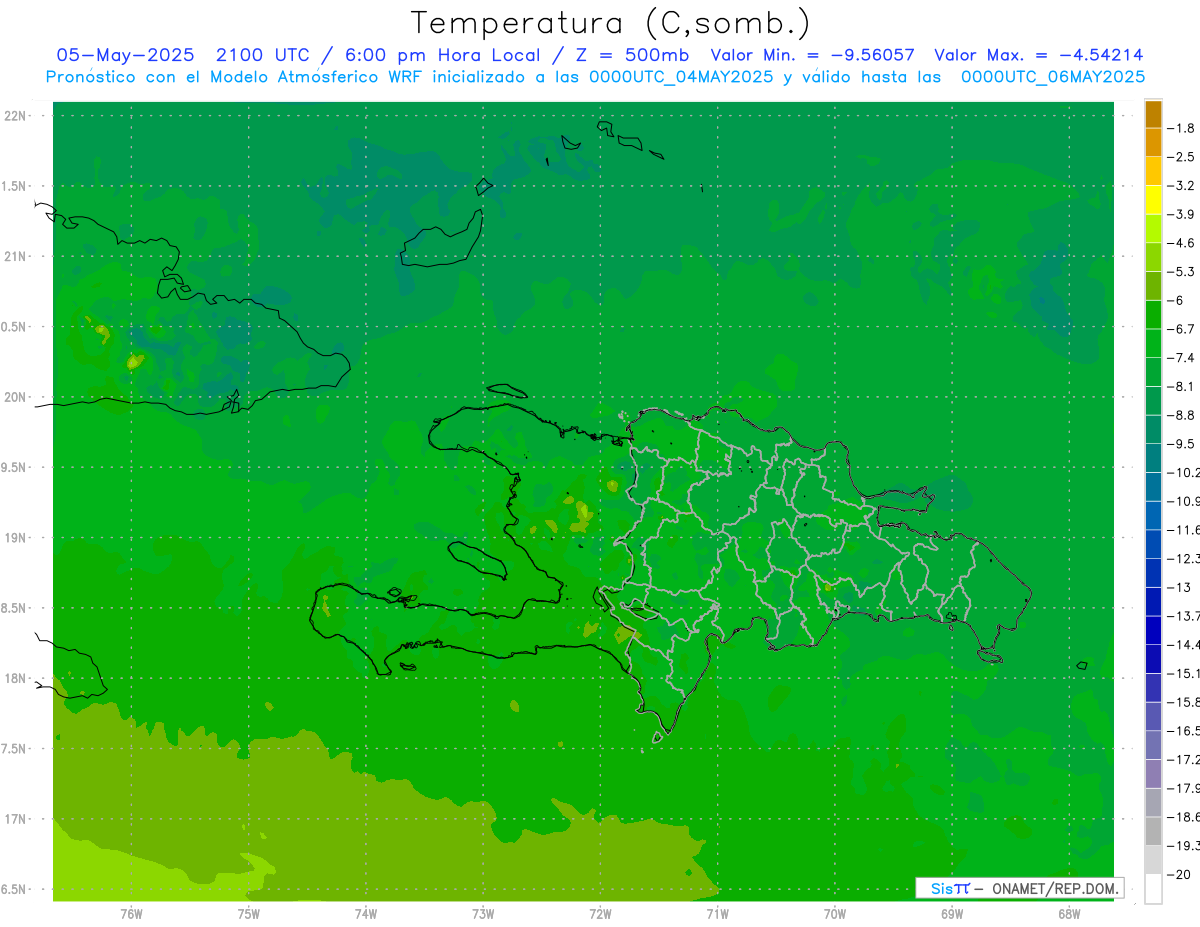Click the '-9.5' legend value
The image size is (1200, 927).
pos(1182,443)
